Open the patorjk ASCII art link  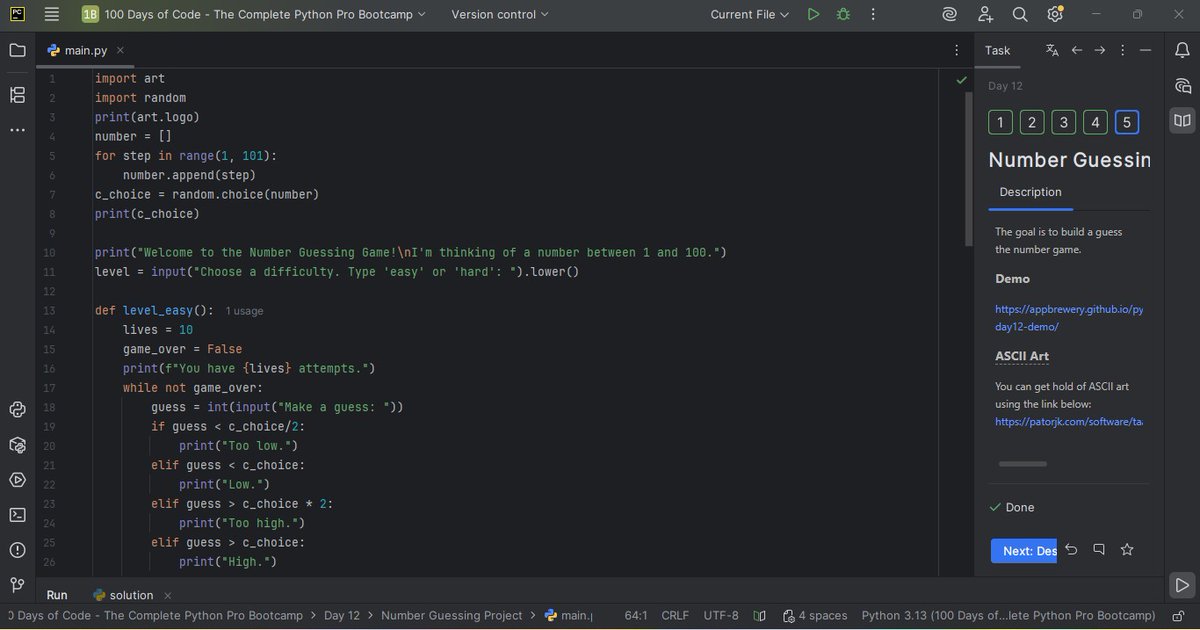coord(1069,422)
